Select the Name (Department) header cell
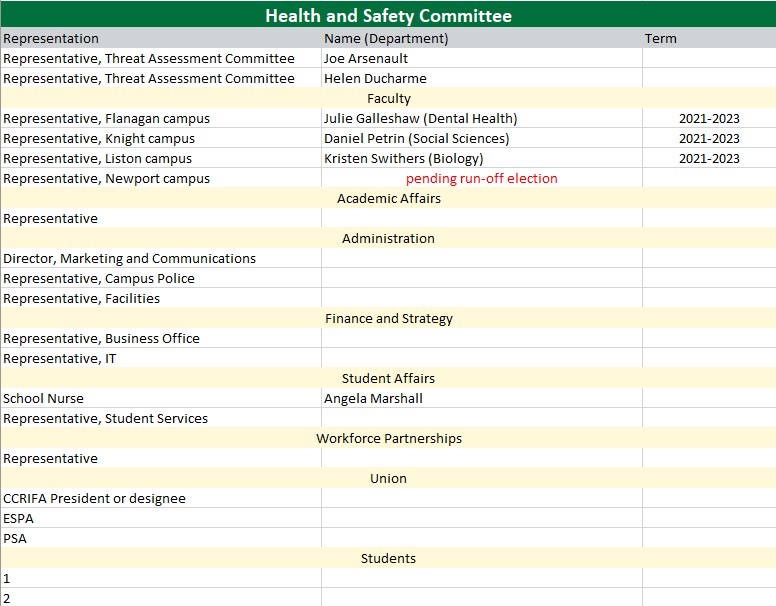 click(386, 38)
